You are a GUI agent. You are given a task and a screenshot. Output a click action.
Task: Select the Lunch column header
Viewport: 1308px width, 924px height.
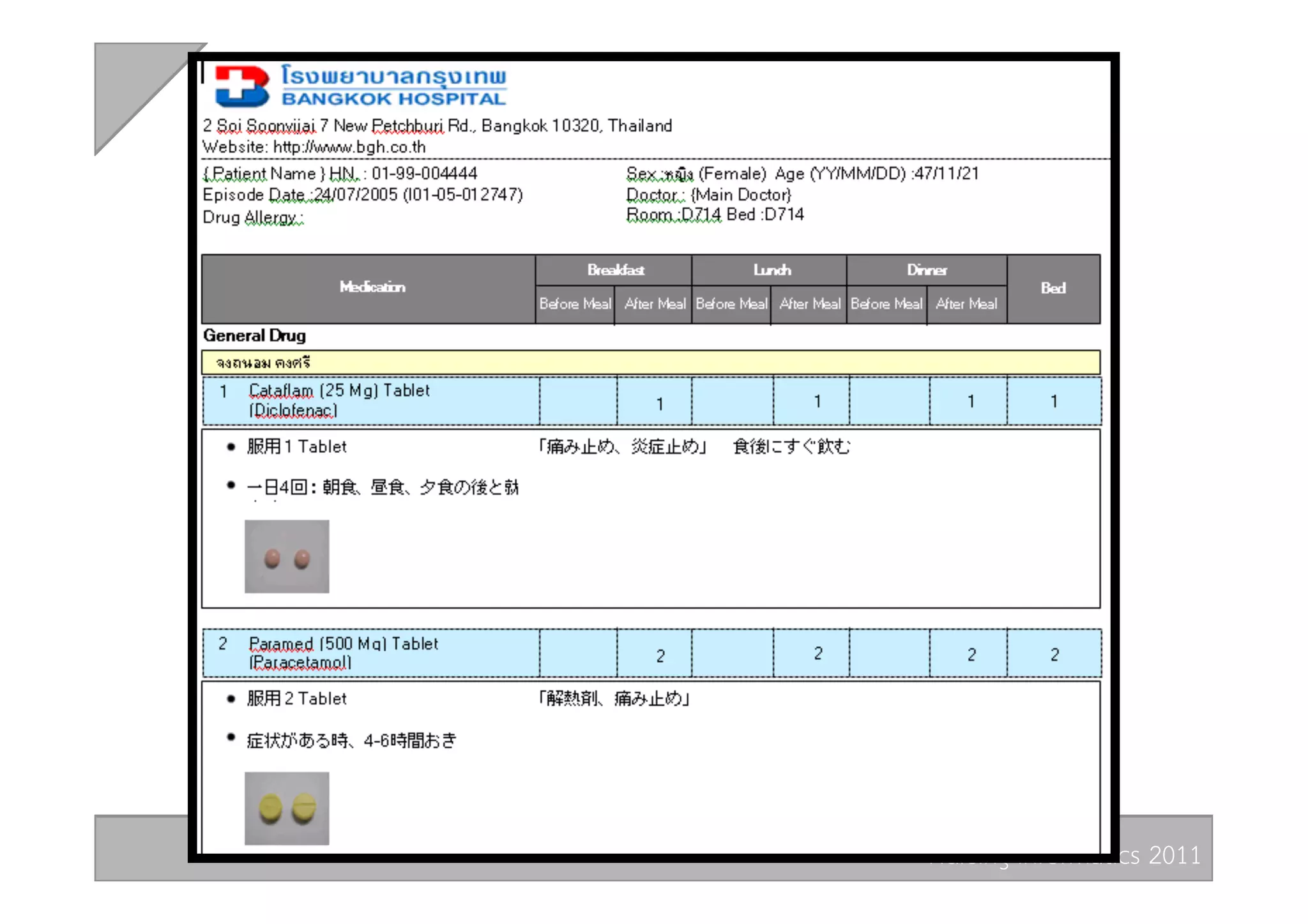[772, 270]
